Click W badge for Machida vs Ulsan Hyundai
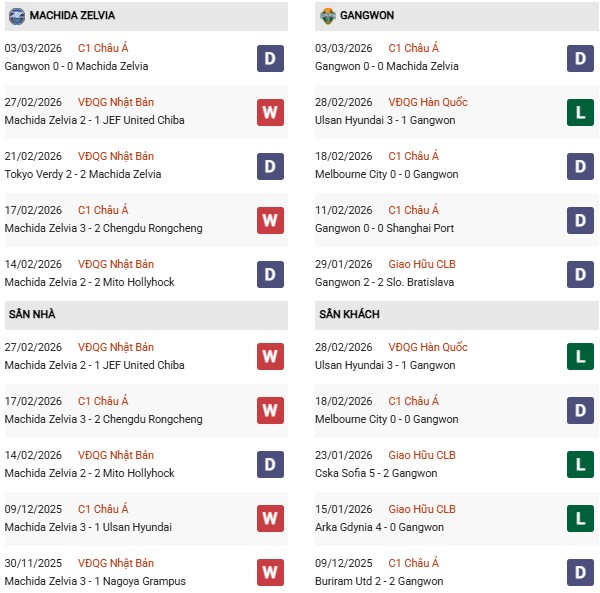Image resolution: width=600 pixels, height=593 pixels. coord(270,518)
